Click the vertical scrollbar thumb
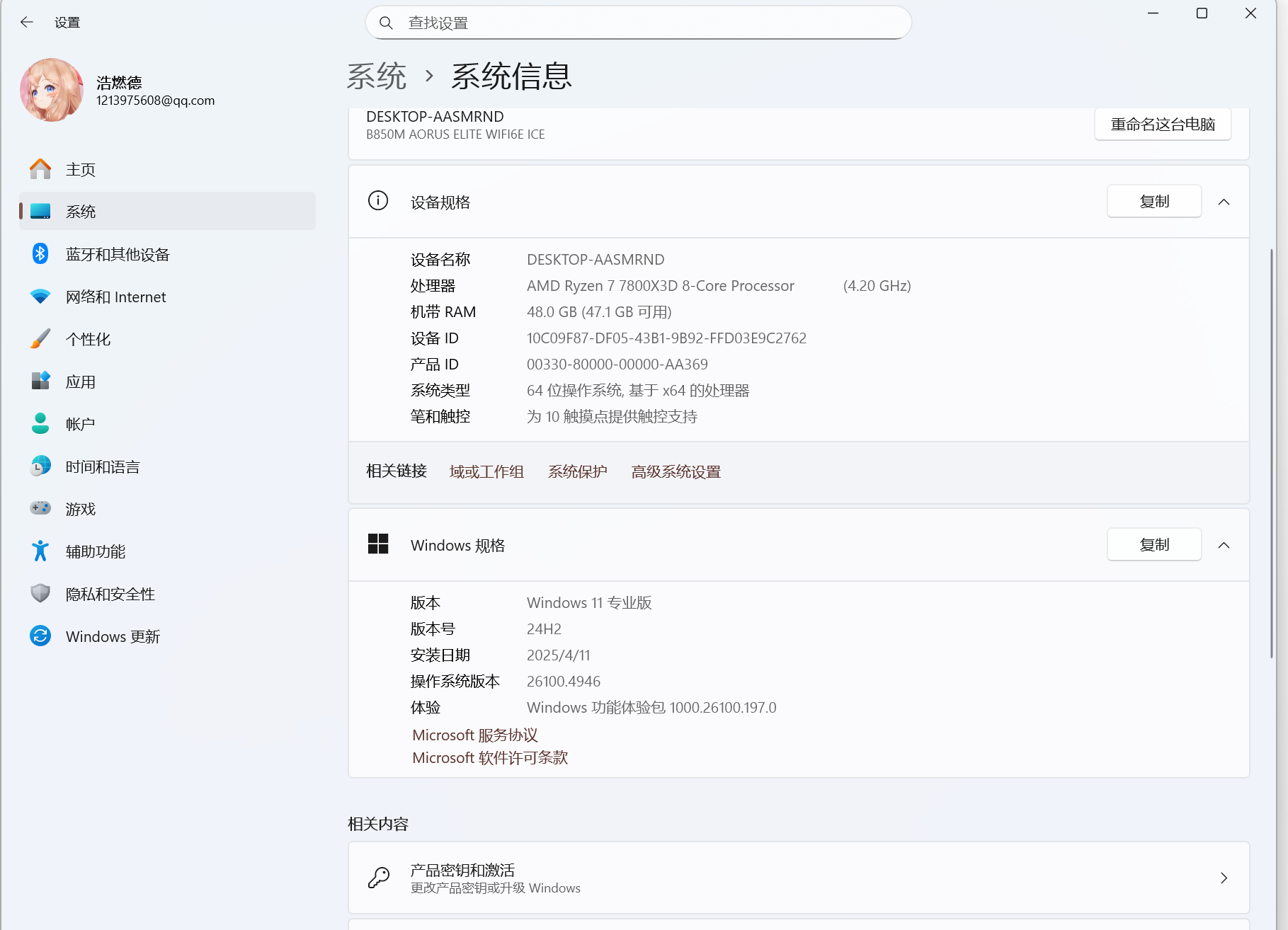The height and width of the screenshot is (930, 1288). tap(1272, 453)
